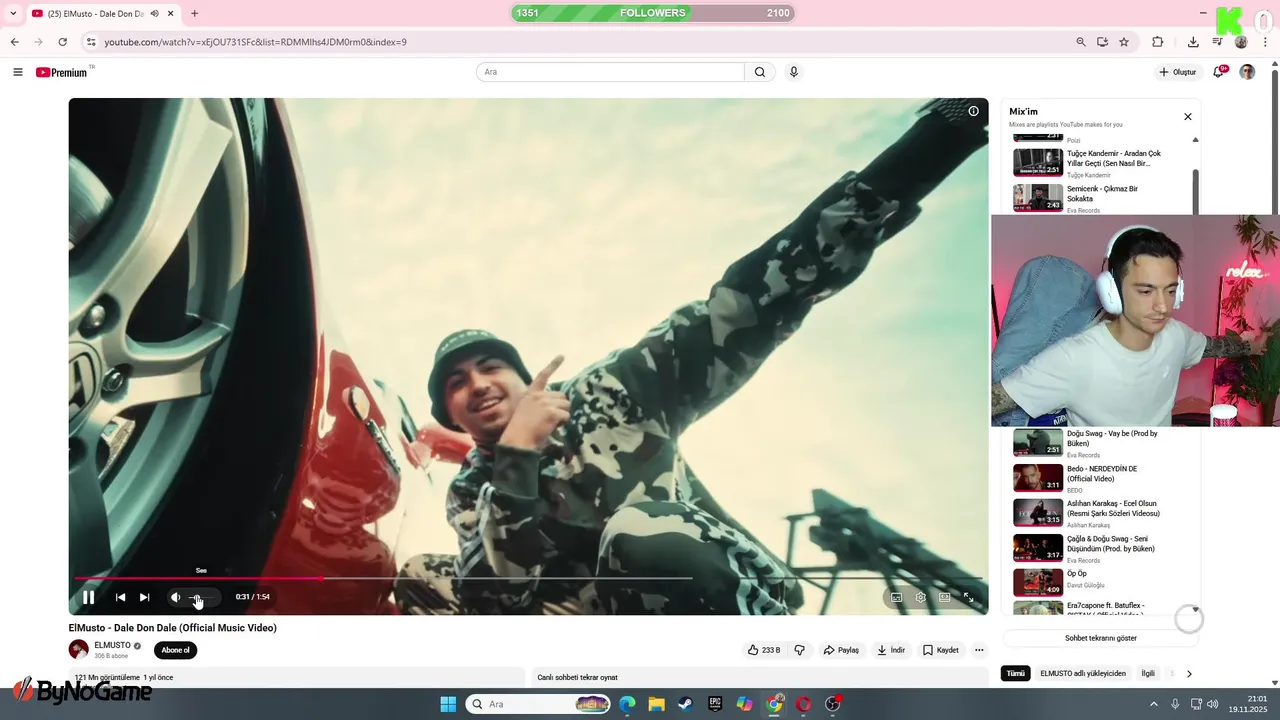The image size is (1280, 720).
Task: Save the video via Kaydet
Action: (x=941, y=650)
